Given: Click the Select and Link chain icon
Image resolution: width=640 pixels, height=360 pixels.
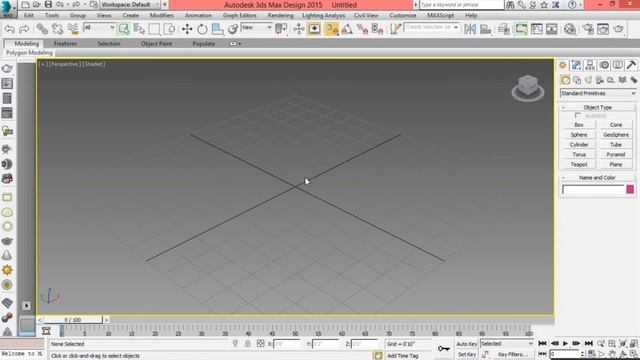Looking at the screenshot, I should tap(42, 29).
